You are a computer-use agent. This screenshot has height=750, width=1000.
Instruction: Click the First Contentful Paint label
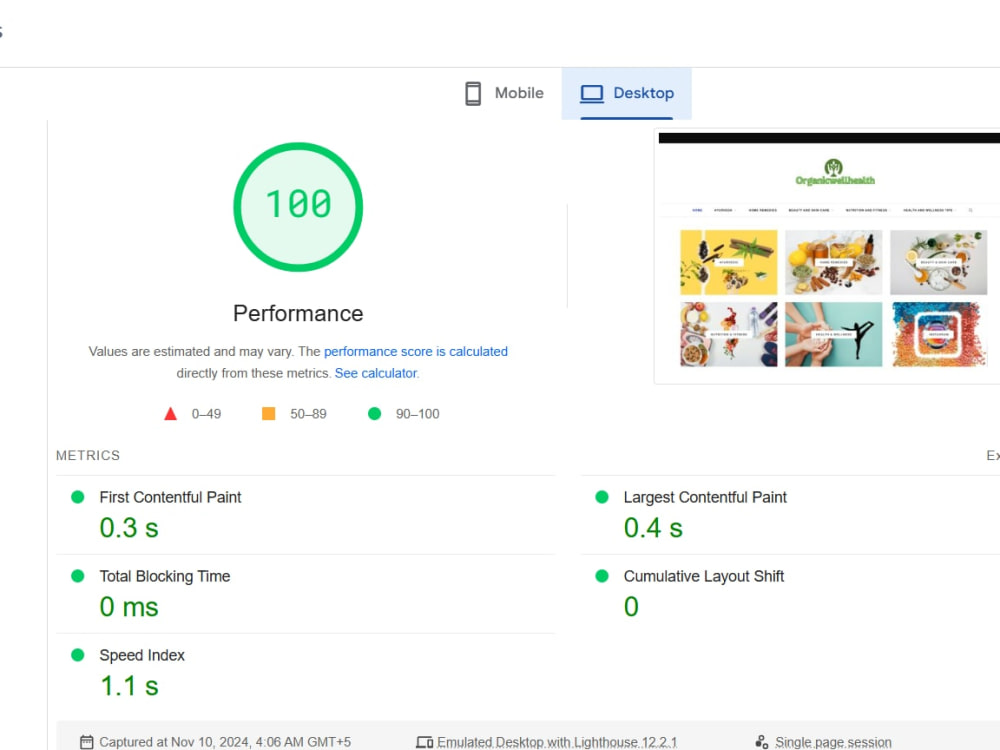(x=170, y=497)
